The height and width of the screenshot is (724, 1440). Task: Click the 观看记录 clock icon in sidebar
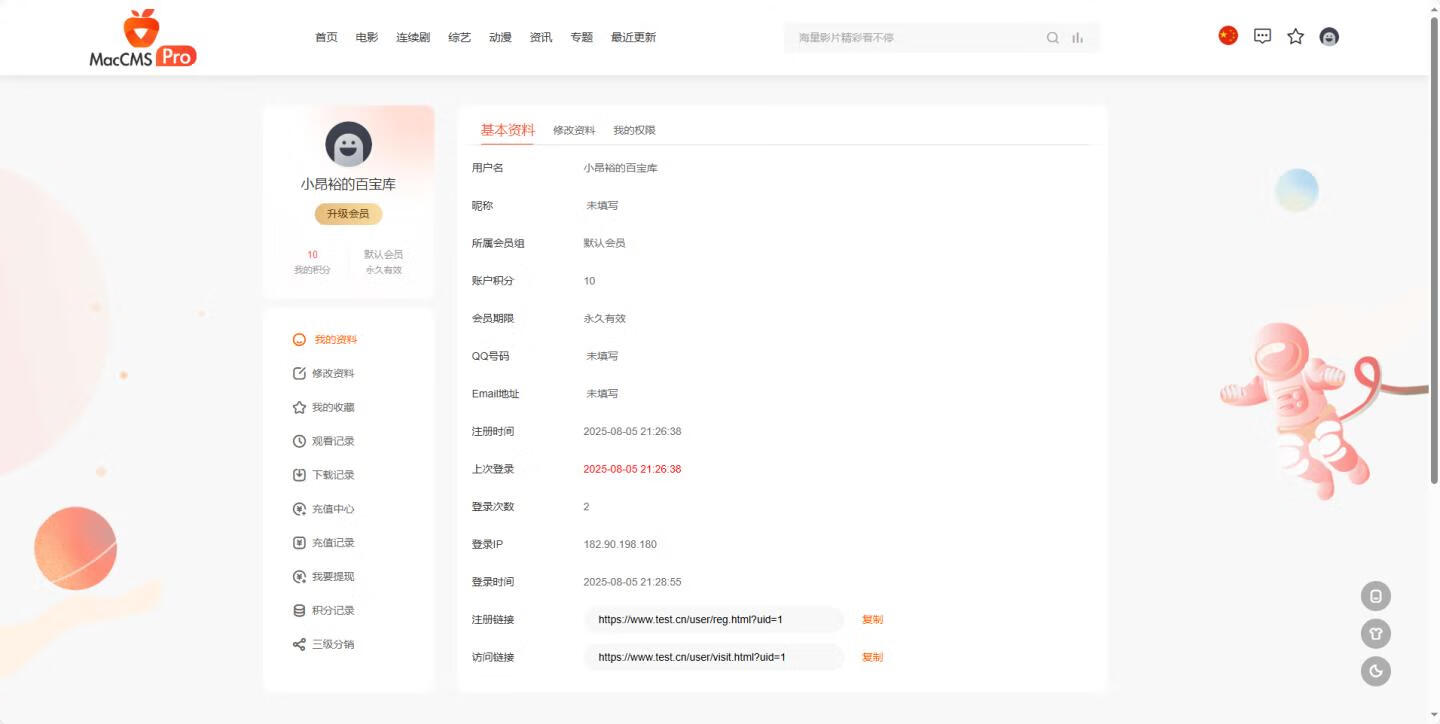[x=299, y=441]
